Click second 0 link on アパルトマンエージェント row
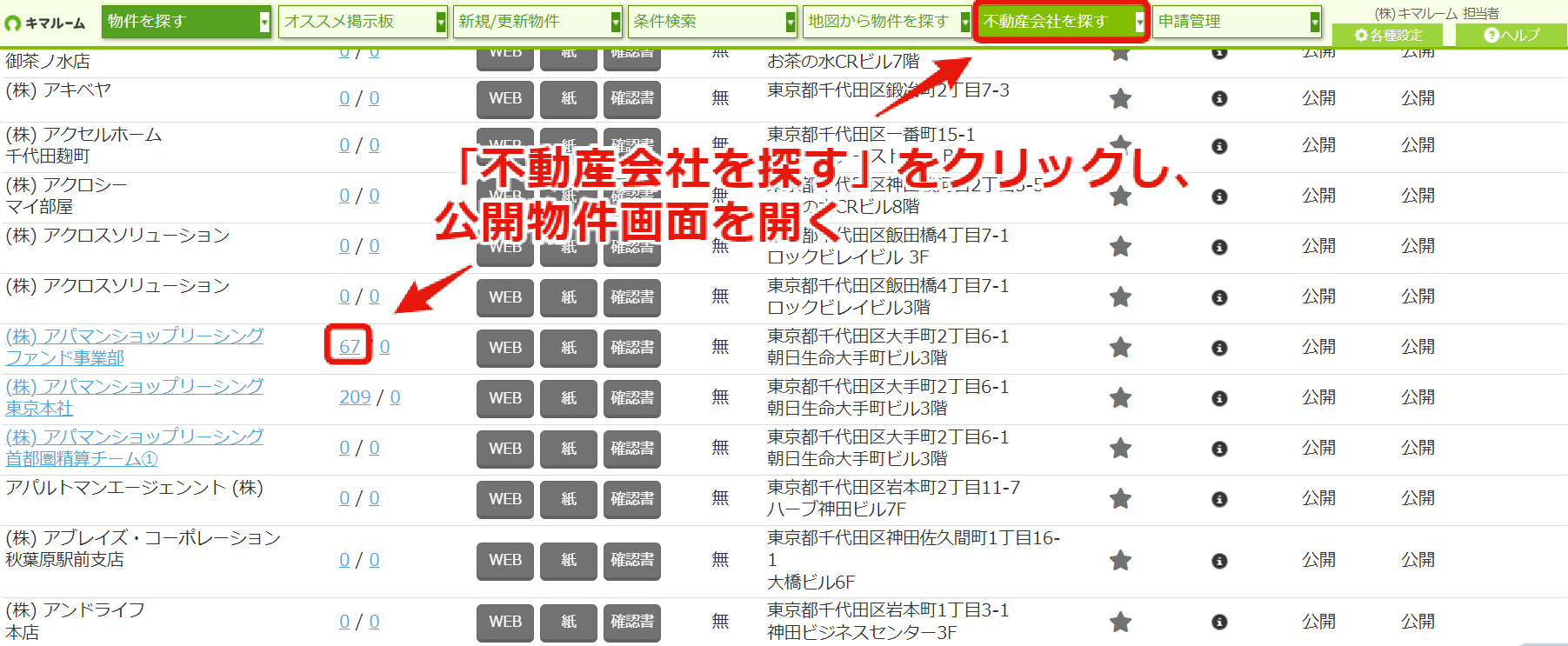 click(x=374, y=498)
